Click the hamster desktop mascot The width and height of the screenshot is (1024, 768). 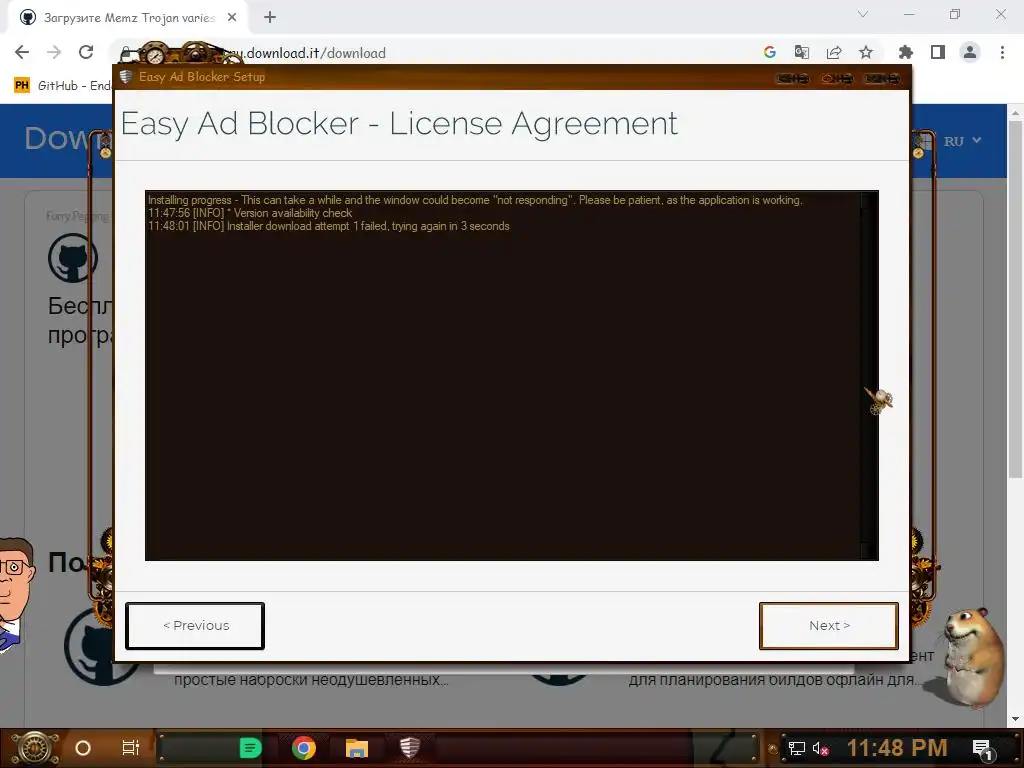click(973, 656)
